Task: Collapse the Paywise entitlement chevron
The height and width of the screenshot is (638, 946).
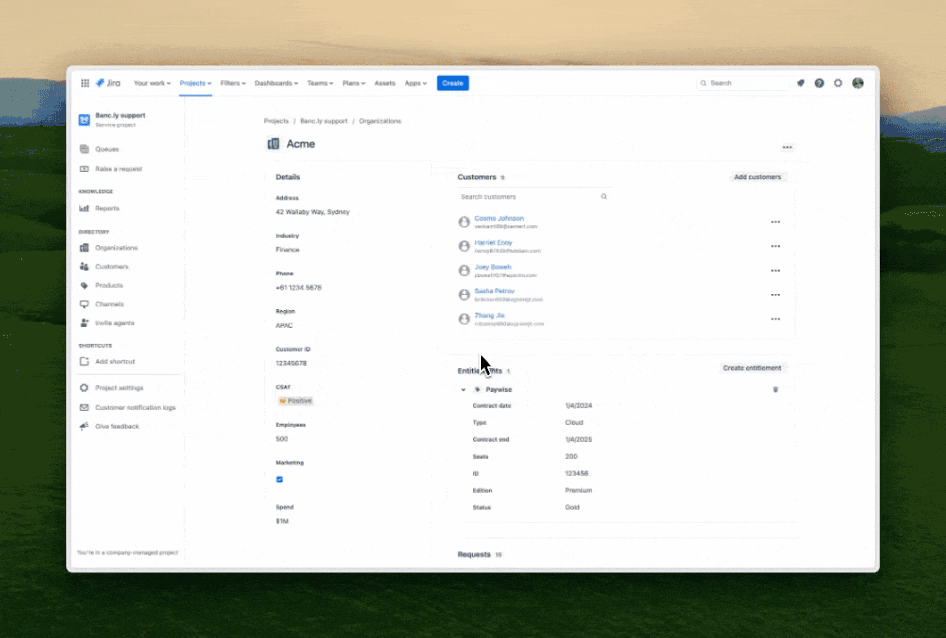Action: pos(463,389)
